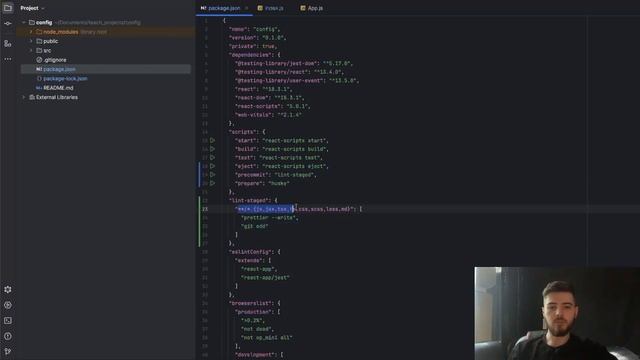Collapse the config root folder
The height and width of the screenshot is (360, 640).
click(x=24, y=22)
